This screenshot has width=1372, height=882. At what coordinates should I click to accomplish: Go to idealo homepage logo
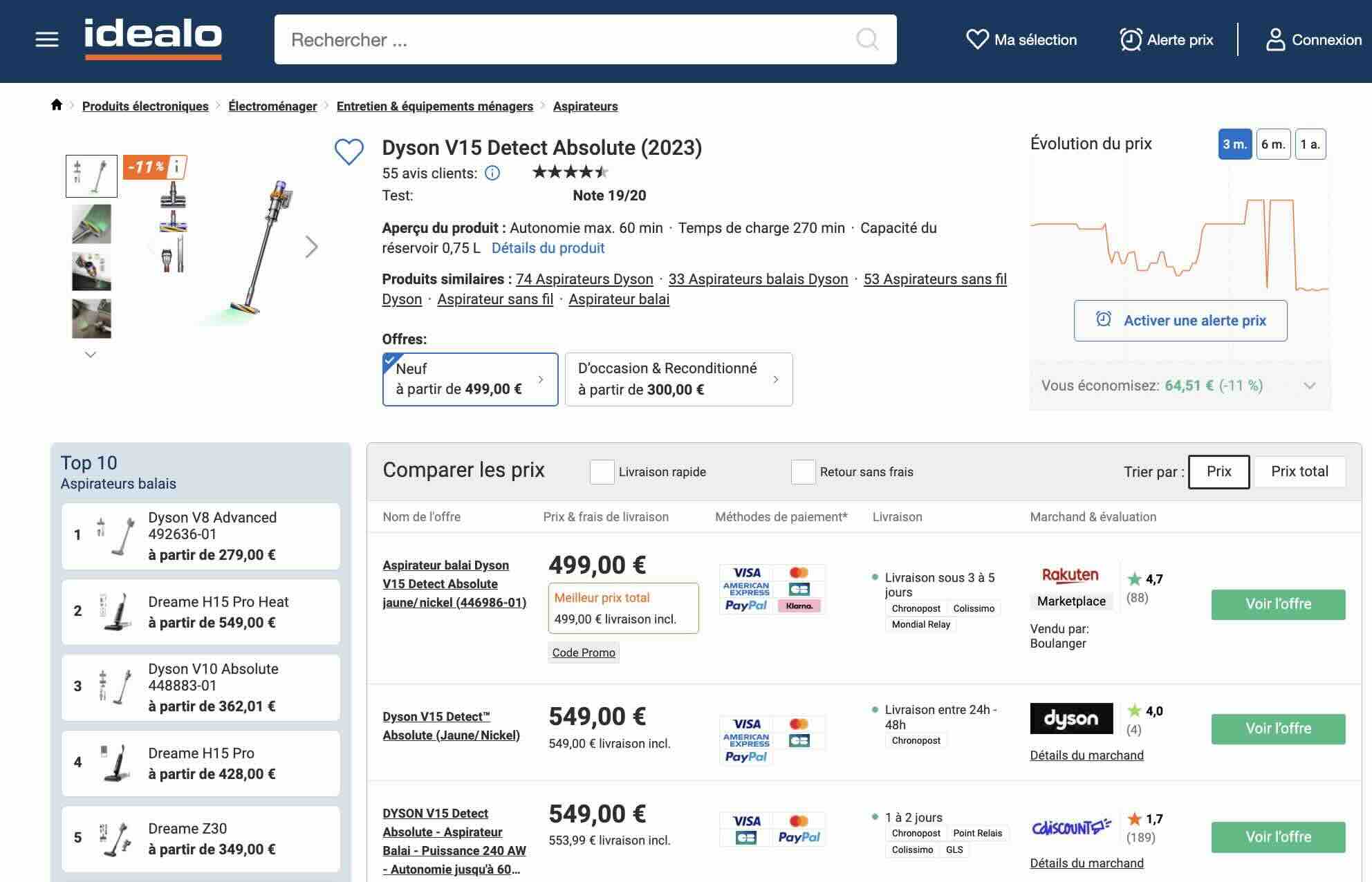(153, 39)
